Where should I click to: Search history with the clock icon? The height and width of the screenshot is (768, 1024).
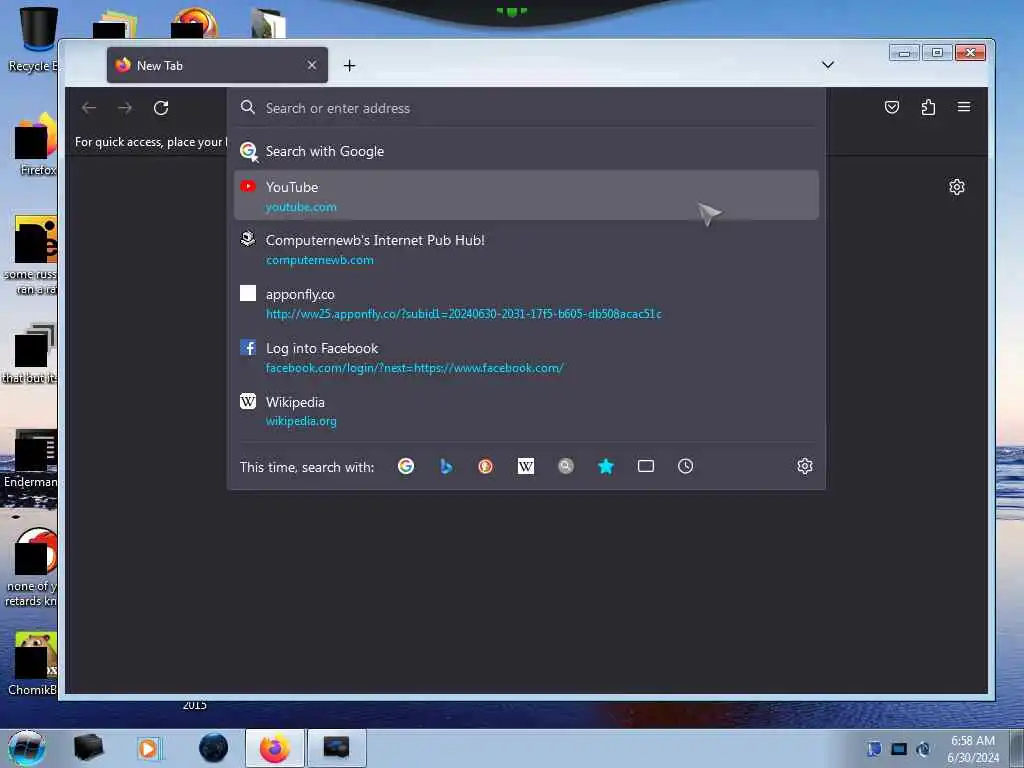click(686, 466)
